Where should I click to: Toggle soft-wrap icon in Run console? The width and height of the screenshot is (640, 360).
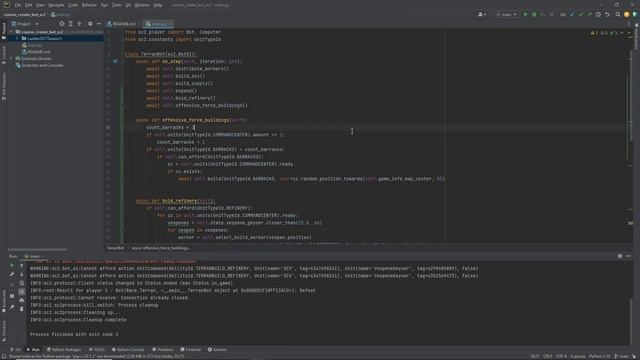[22, 283]
